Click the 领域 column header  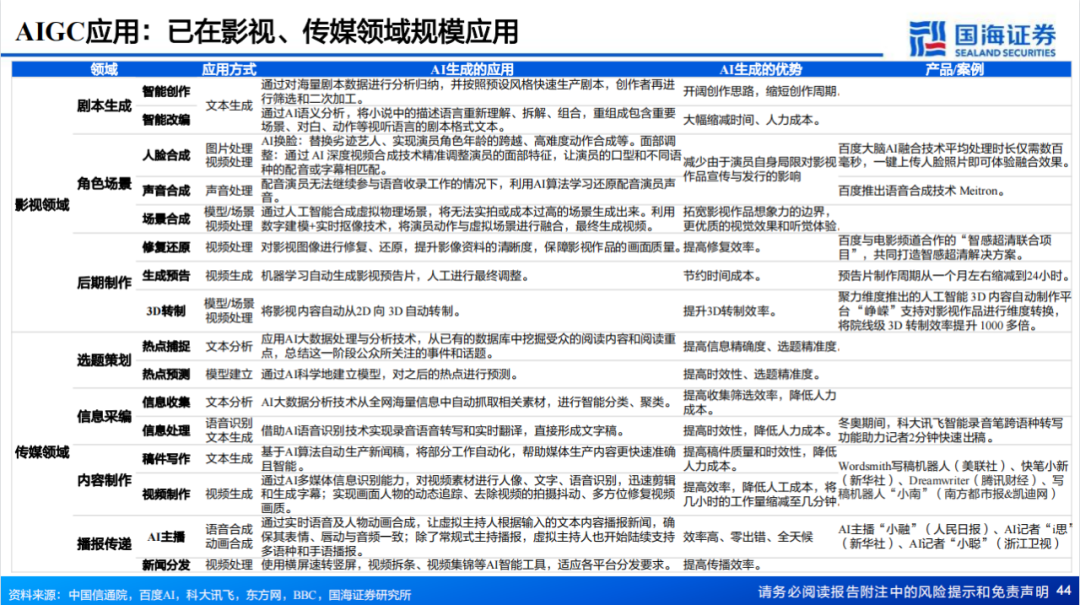coord(106,70)
